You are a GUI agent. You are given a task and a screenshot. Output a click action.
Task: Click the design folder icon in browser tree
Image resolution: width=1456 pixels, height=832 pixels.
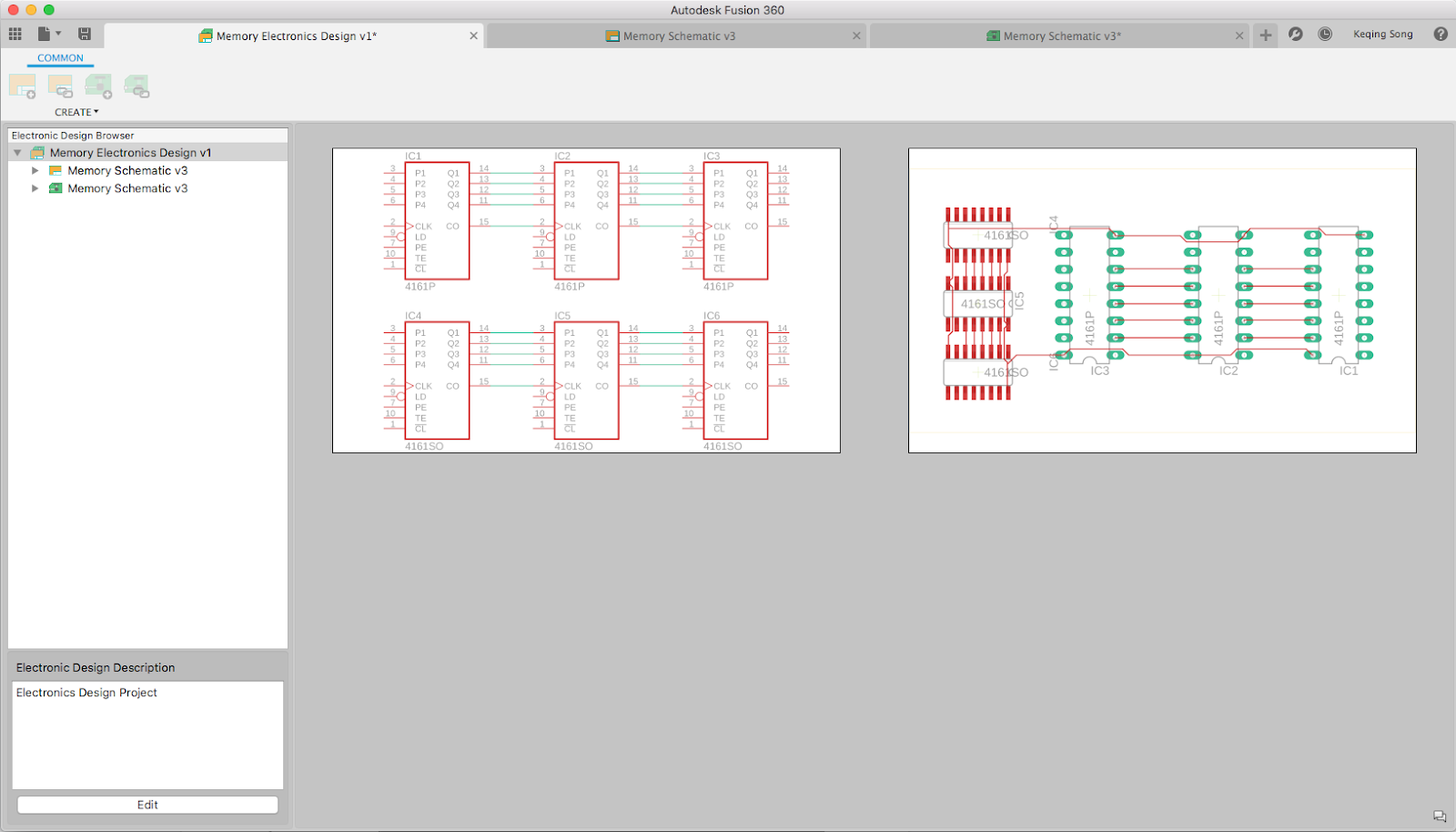tap(37, 153)
